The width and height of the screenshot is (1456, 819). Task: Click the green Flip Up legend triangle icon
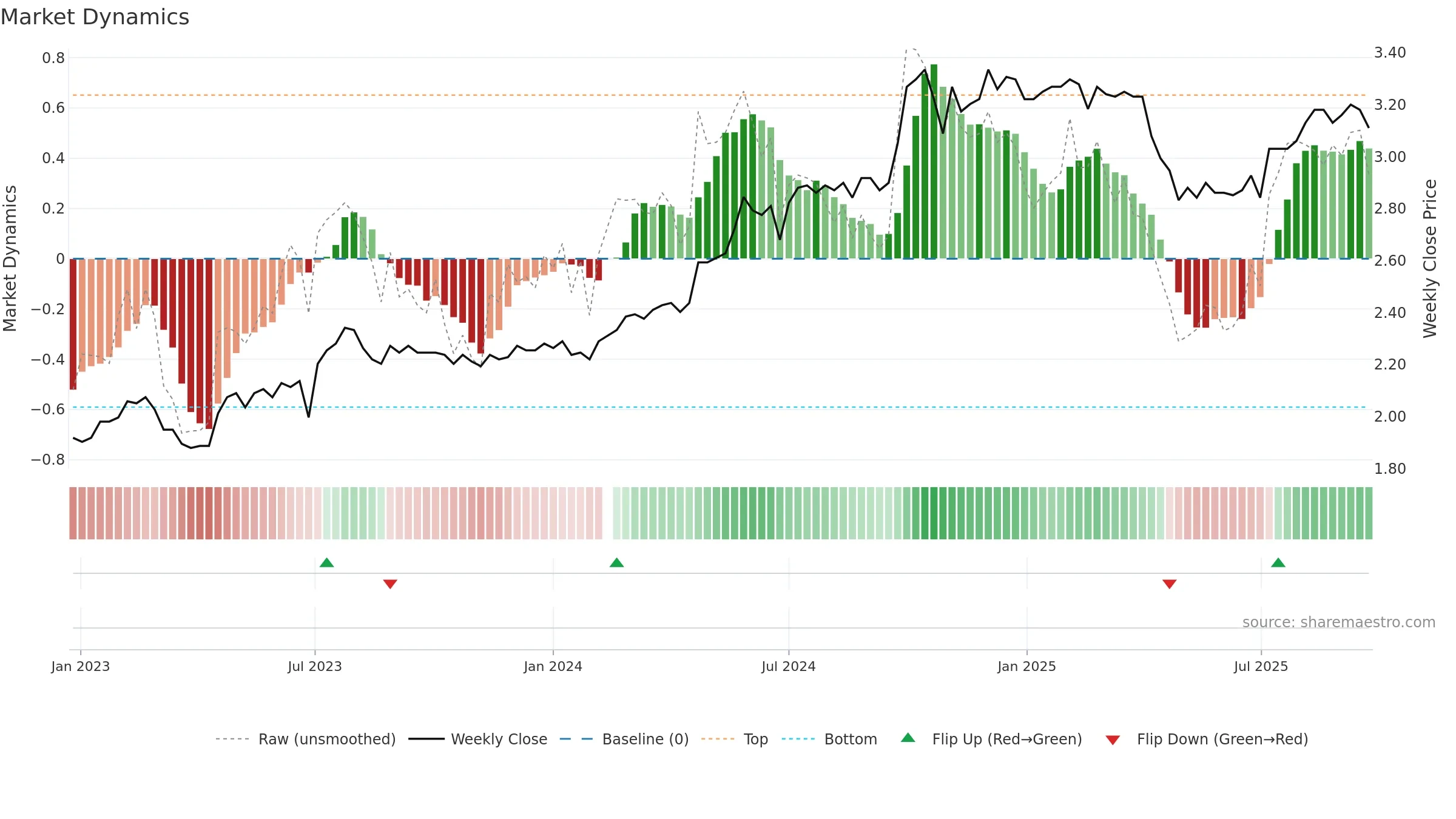908,738
